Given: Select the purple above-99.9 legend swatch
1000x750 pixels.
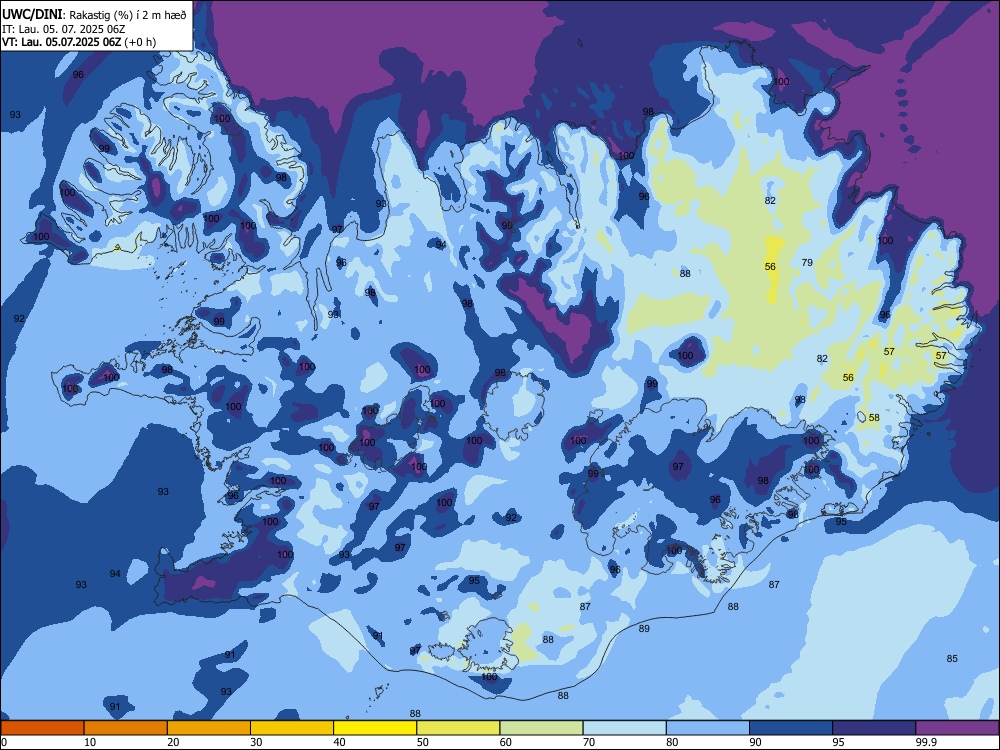Looking at the screenshot, I should coord(958,728).
